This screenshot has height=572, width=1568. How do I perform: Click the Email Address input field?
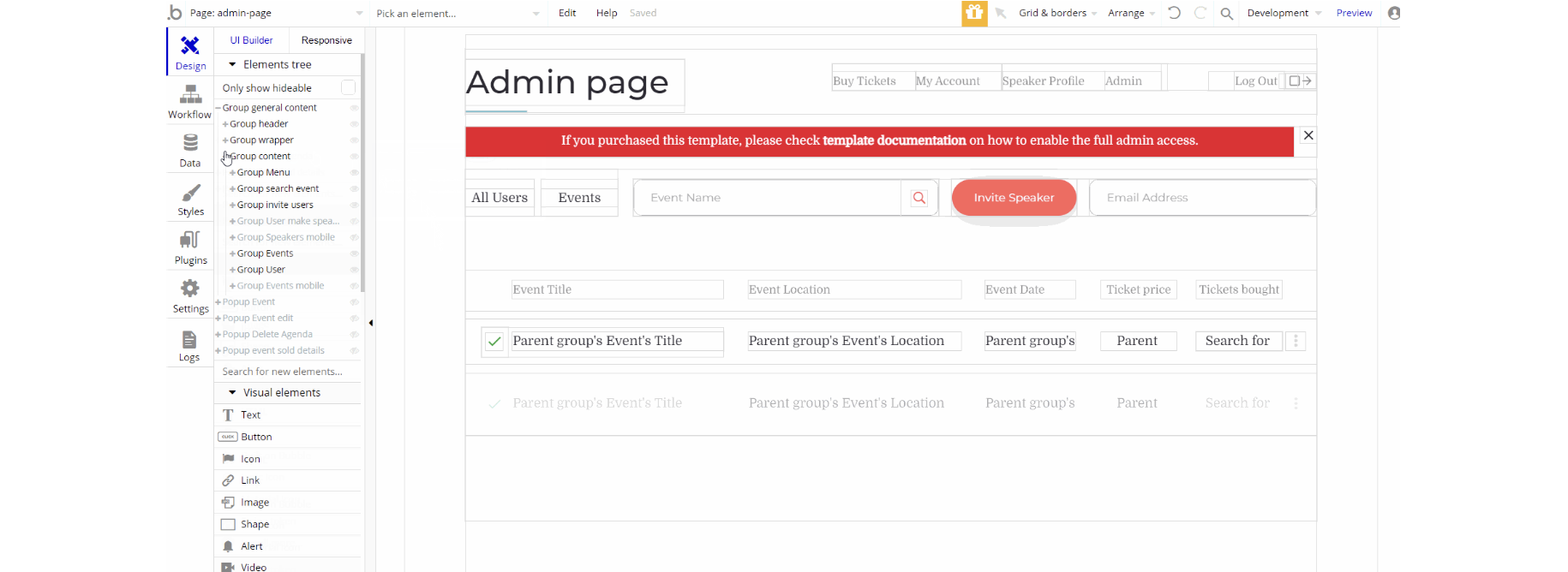pyautogui.click(x=1202, y=198)
